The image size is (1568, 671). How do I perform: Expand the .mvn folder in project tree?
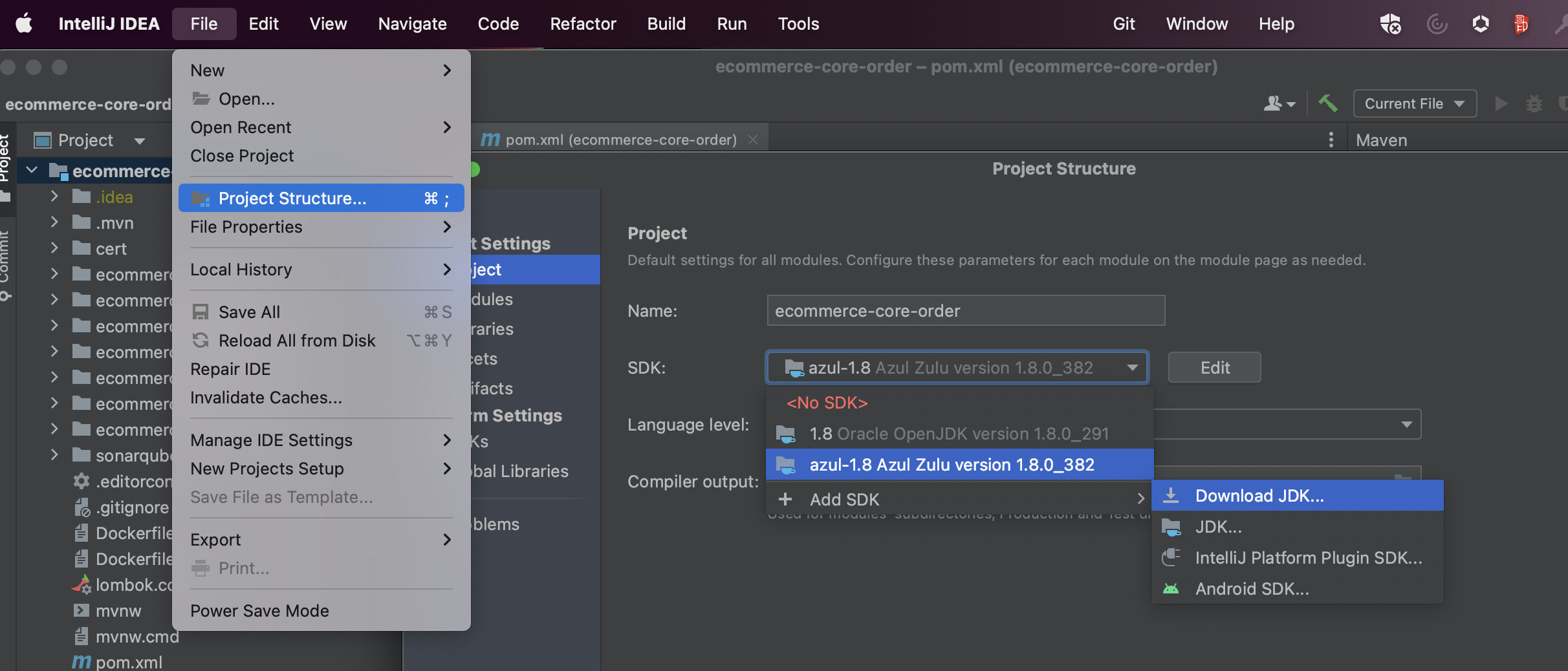pos(54,223)
